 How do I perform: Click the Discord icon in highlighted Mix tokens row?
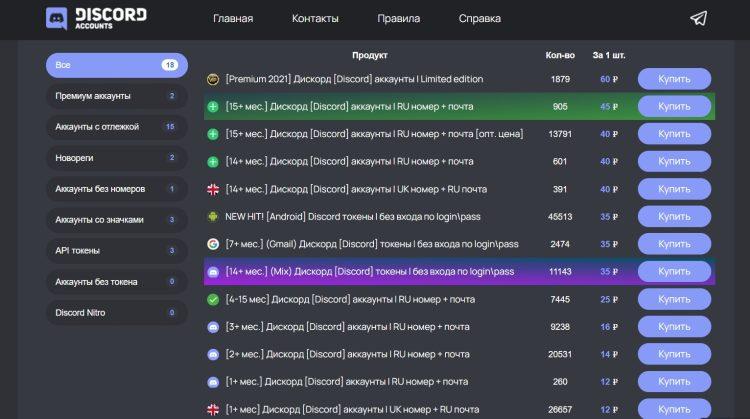click(x=212, y=271)
